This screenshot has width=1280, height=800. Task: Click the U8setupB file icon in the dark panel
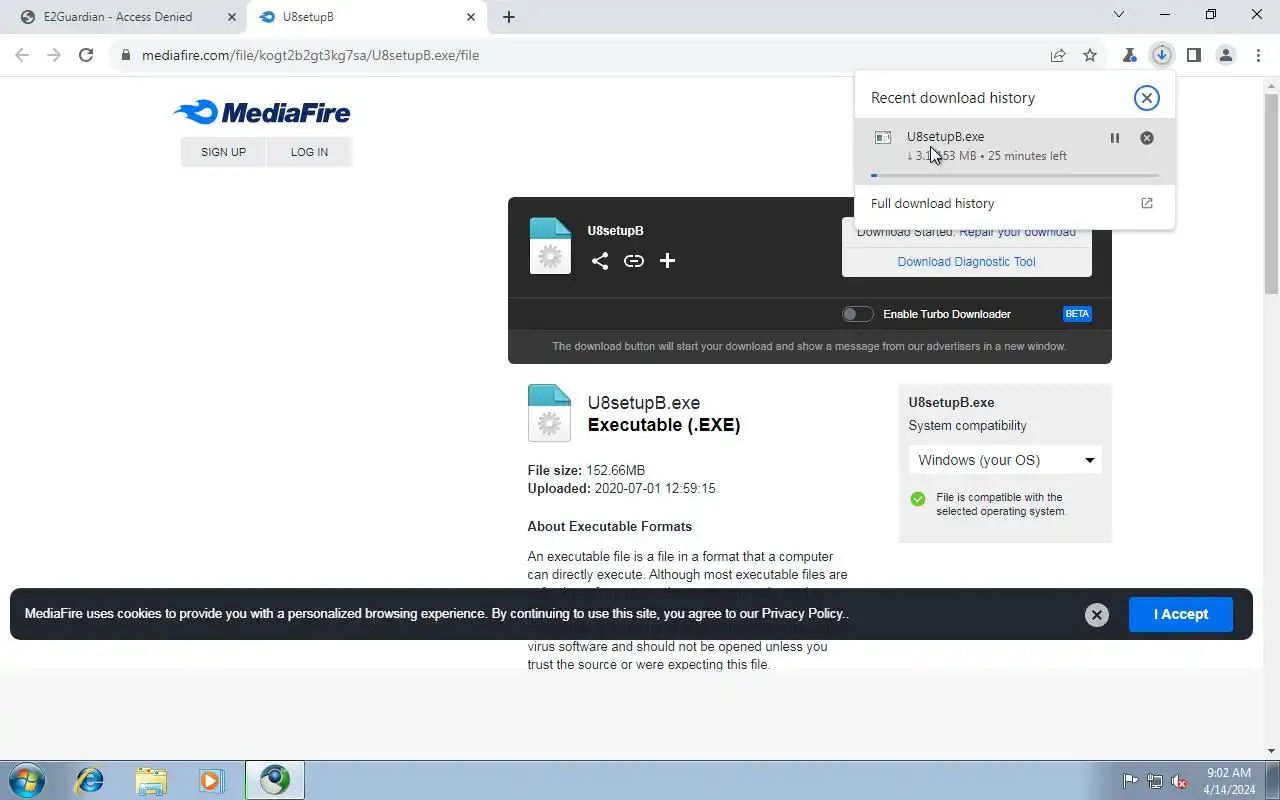(x=550, y=246)
